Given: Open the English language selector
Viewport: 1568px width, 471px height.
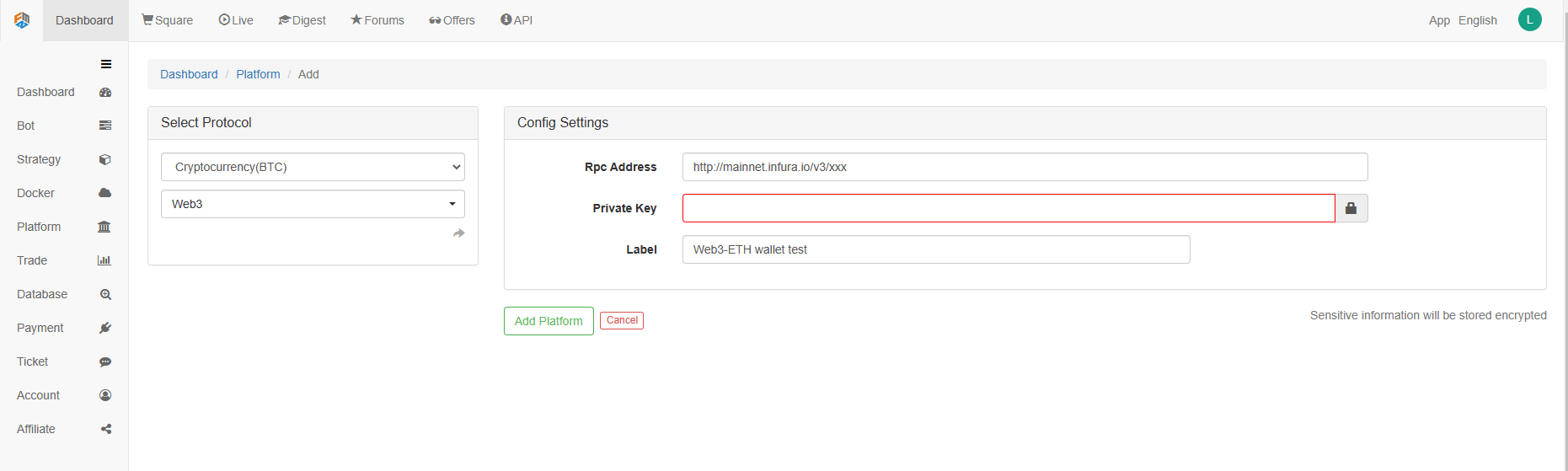Looking at the screenshot, I should point(1477,20).
